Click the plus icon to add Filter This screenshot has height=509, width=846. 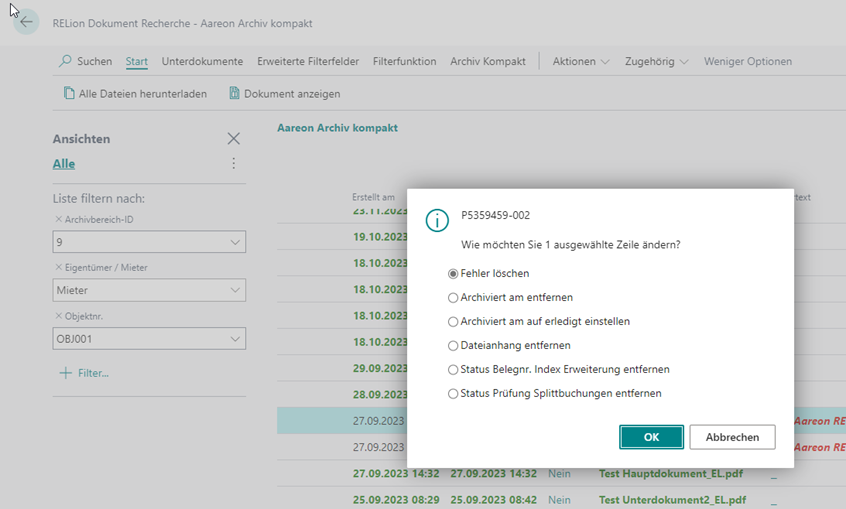66,373
